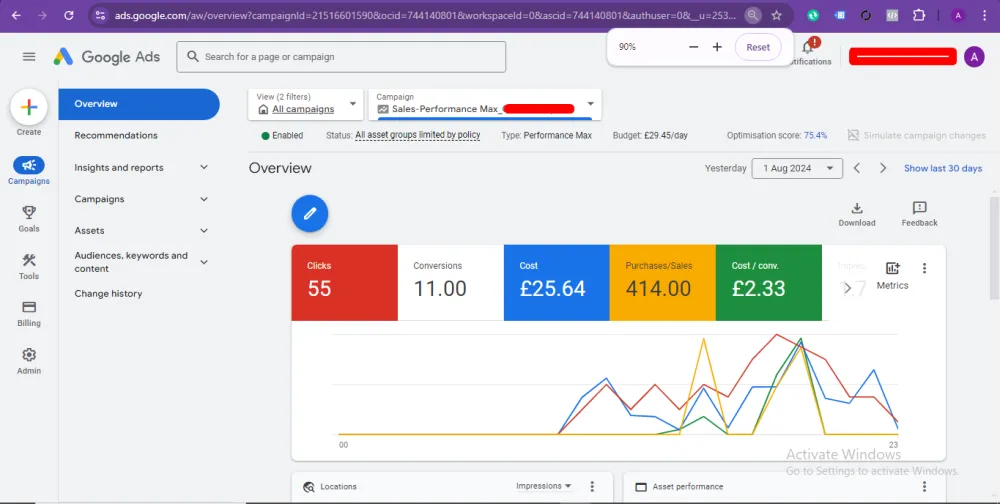Open scorecard three-dot options menu

(924, 268)
